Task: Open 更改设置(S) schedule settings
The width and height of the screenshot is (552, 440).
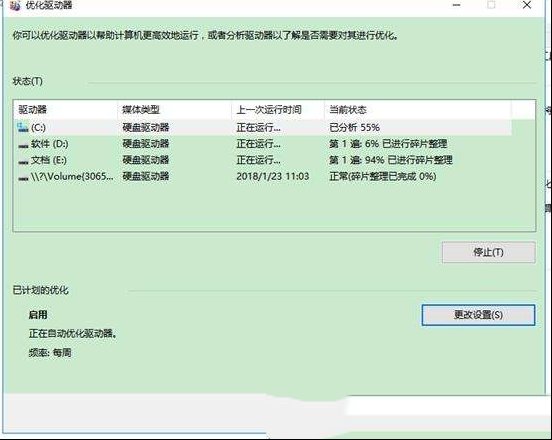Action: click(478, 315)
